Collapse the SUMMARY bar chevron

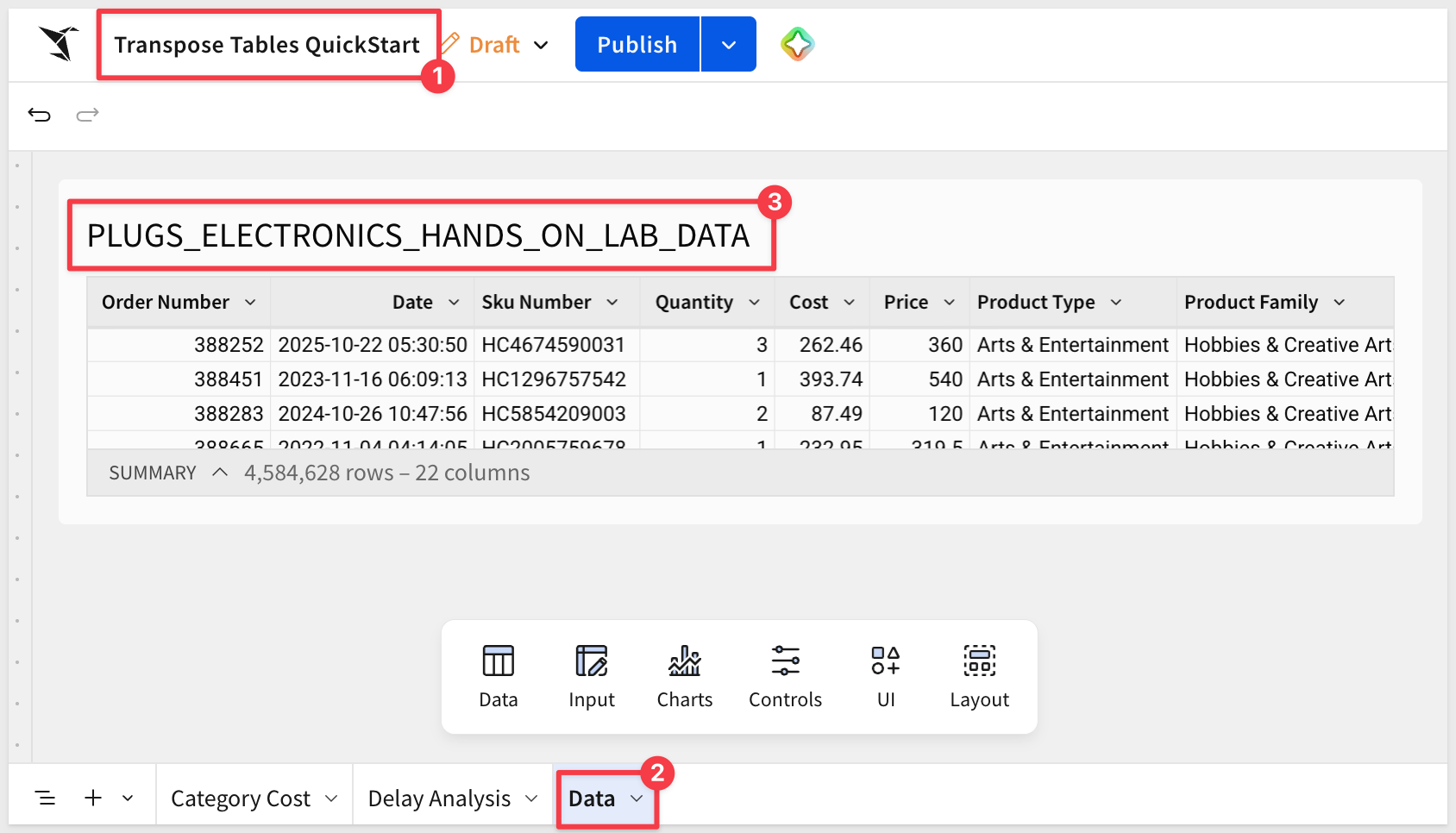(x=220, y=473)
